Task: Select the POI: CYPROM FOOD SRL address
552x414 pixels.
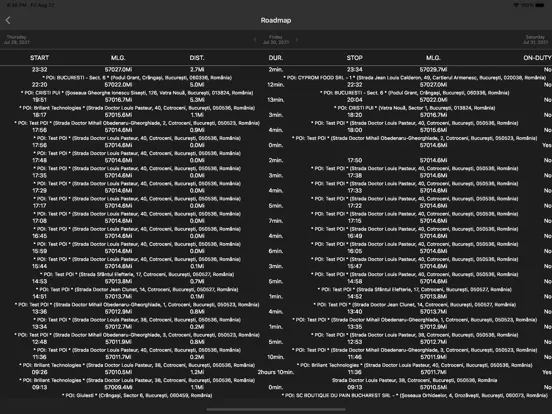Action: 415,77
